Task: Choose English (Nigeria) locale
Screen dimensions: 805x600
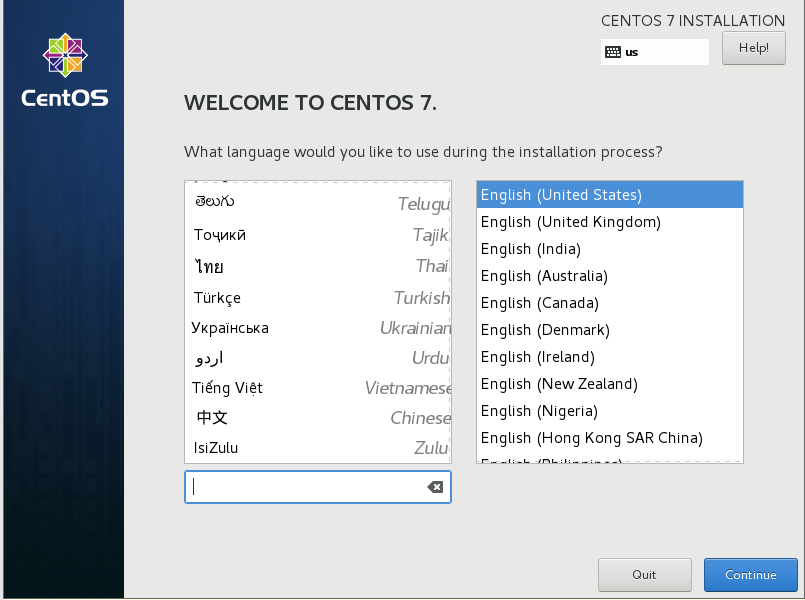Action: point(609,411)
